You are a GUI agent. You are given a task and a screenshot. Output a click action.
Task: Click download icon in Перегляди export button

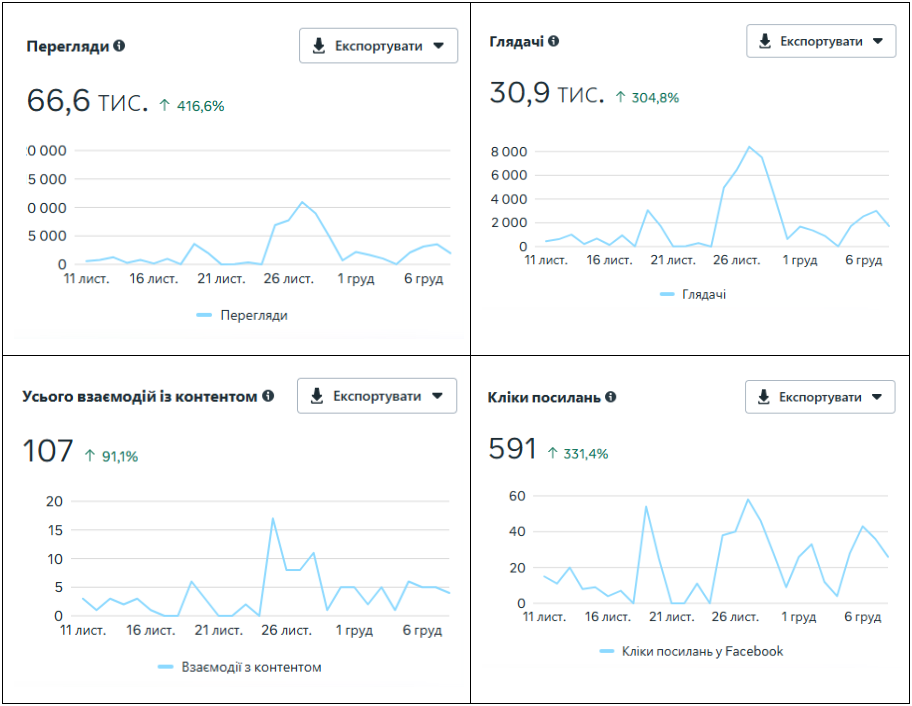coord(319,46)
